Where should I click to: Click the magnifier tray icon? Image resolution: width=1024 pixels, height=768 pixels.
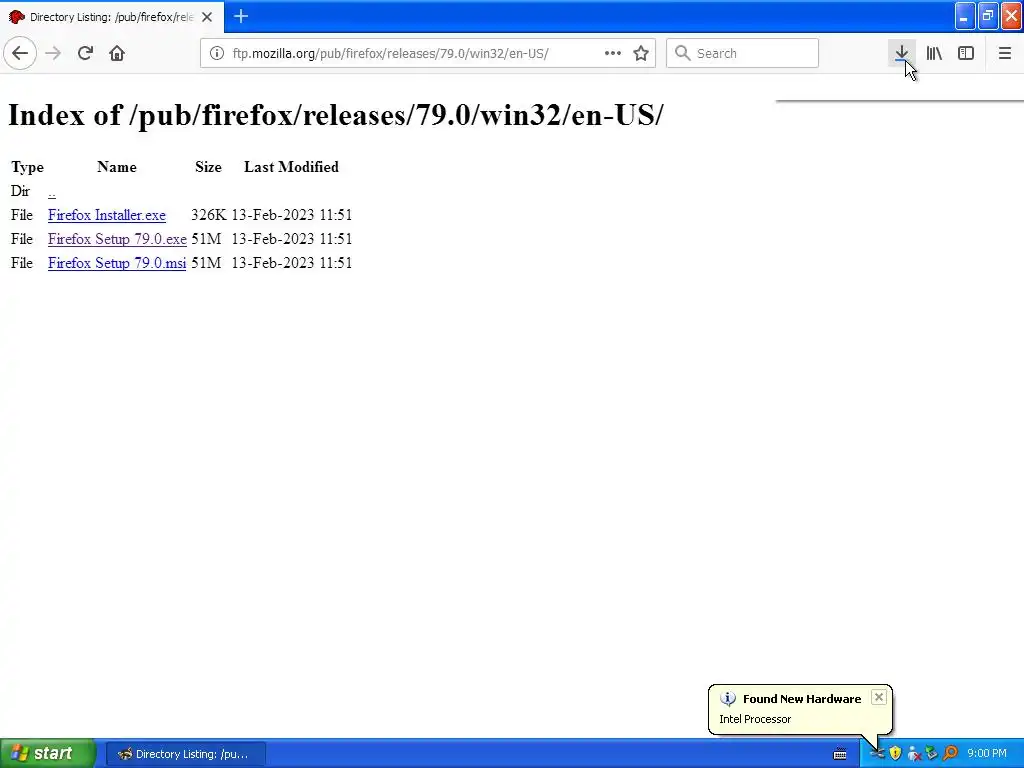pos(950,754)
